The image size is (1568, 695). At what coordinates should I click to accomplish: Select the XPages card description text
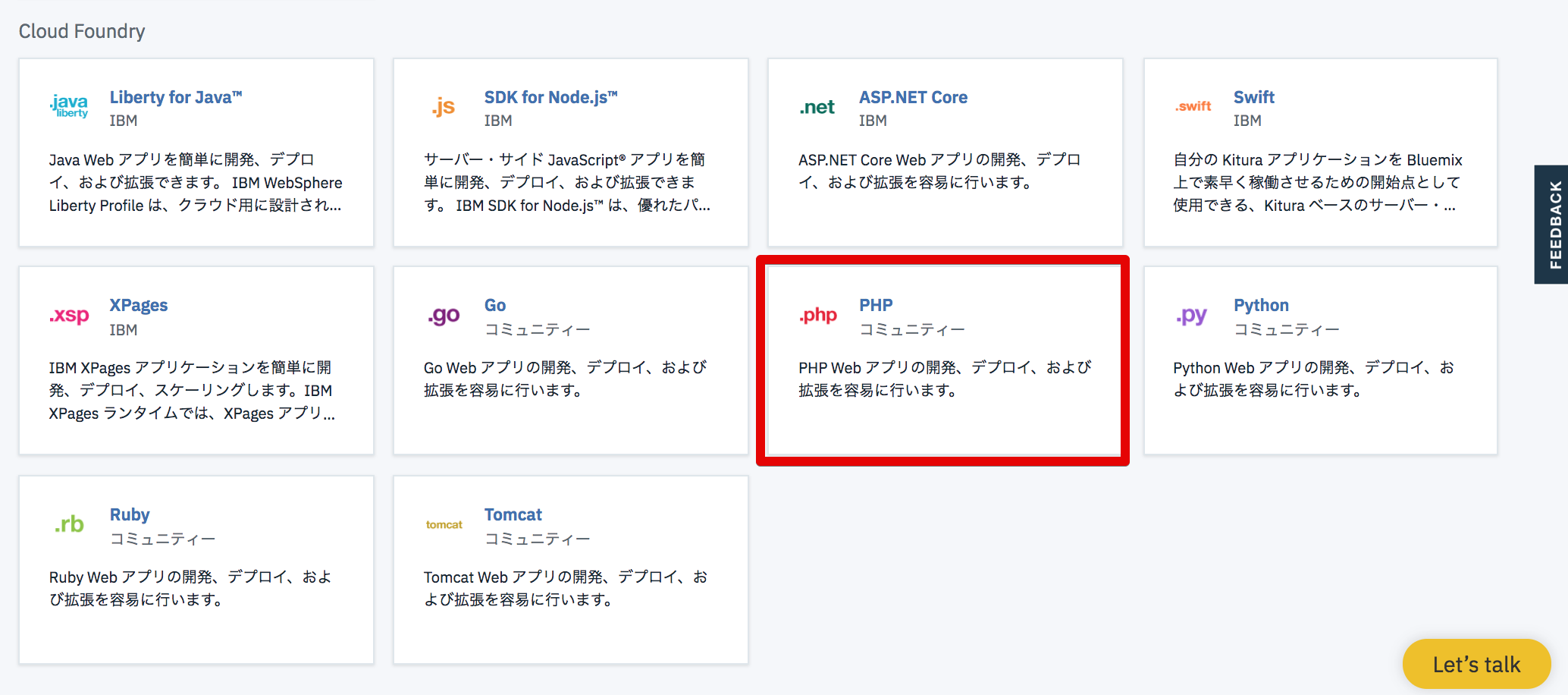point(192,391)
